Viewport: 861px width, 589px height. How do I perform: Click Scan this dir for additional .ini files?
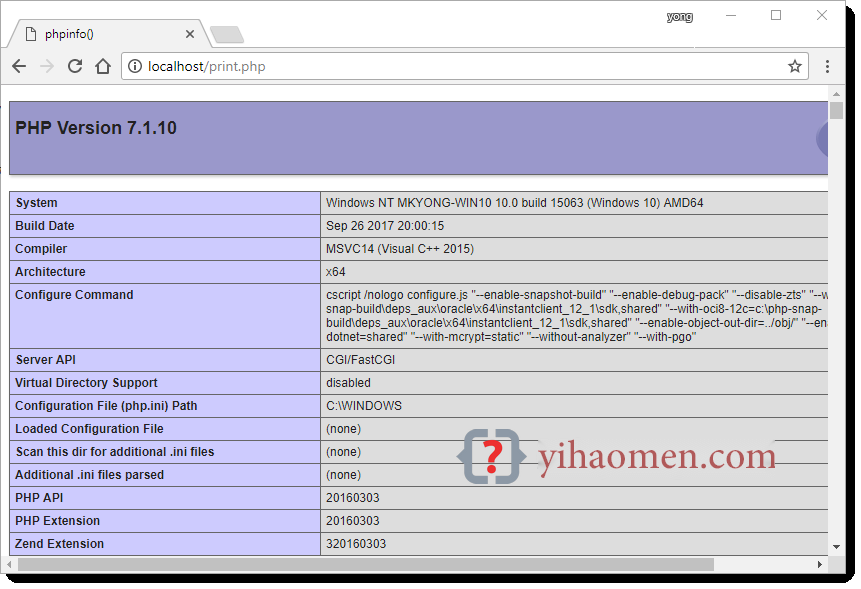pos(115,452)
